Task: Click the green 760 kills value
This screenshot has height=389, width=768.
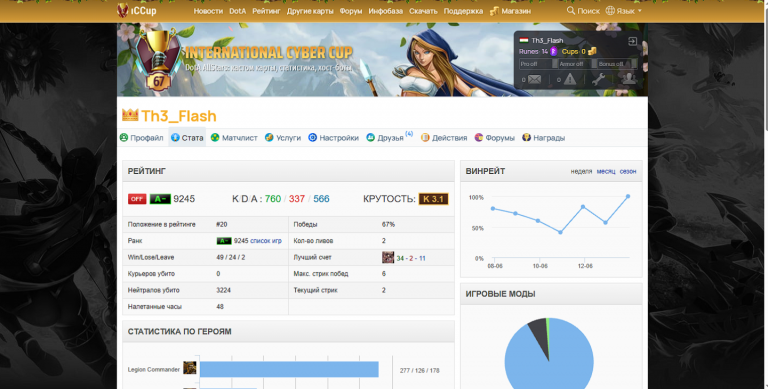Action: (x=273, y=199)
